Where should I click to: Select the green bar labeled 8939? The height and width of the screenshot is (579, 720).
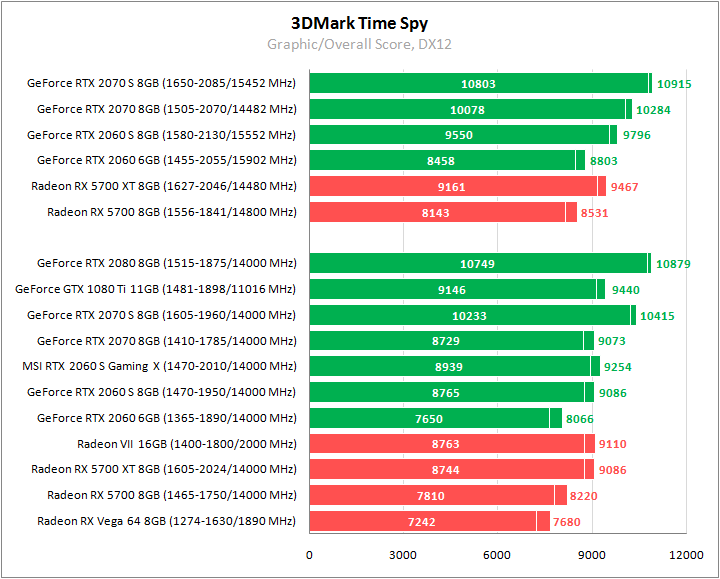[x=450, y=366]
